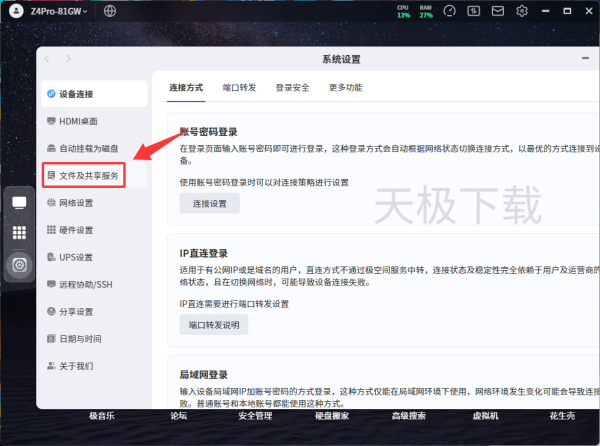
Task: Select 文件及共享服务 in sidebar
Action: pyautogui.click(x=89, y=175)
